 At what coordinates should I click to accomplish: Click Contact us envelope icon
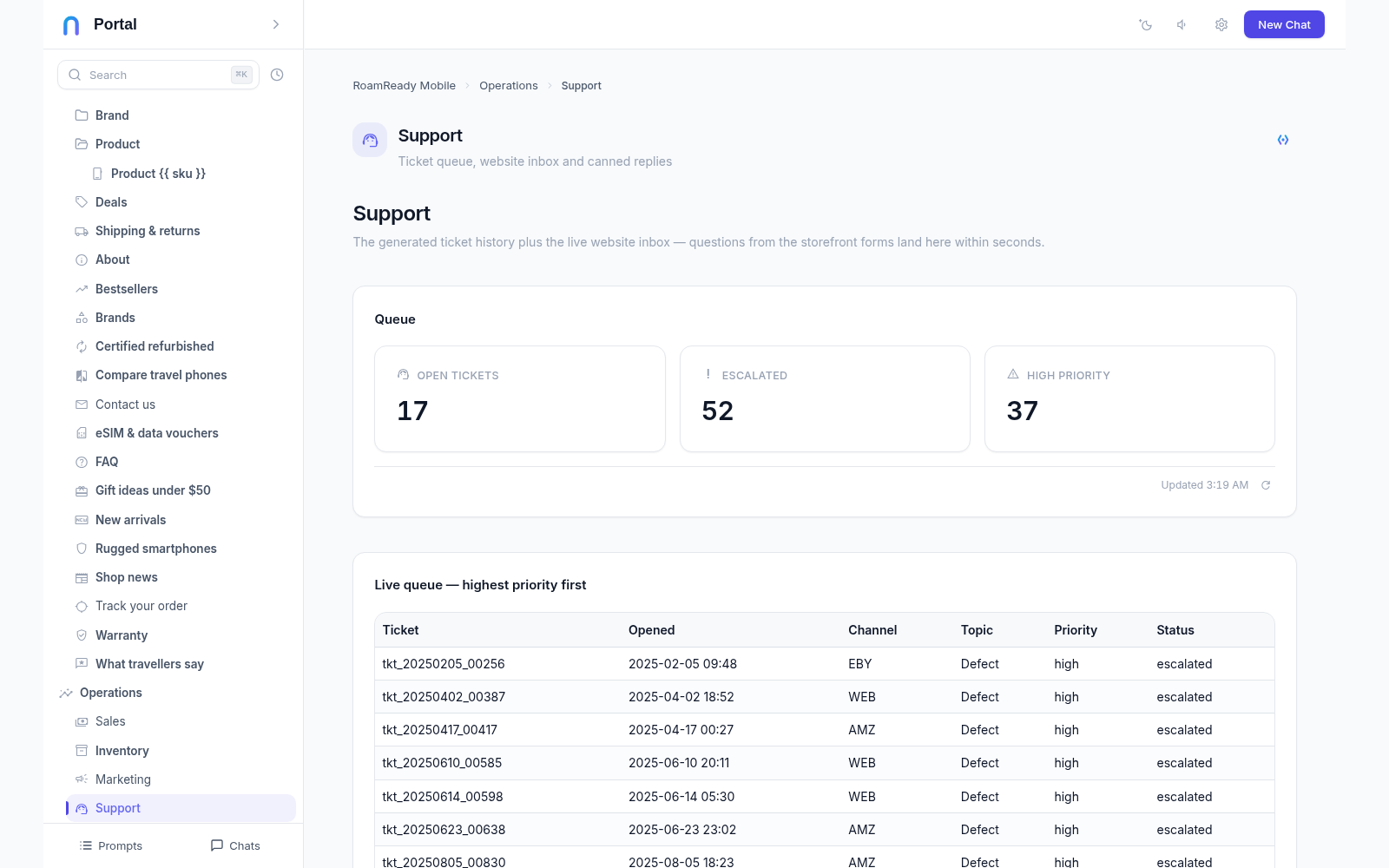pyautogui.click(x=82, y=404)
